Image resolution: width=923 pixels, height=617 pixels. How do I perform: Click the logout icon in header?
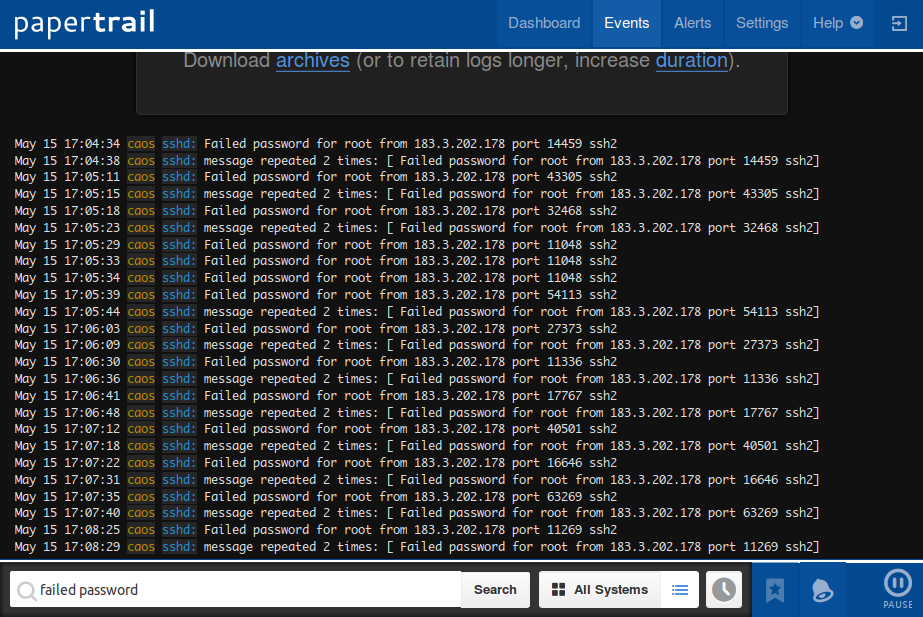(898, 23)
